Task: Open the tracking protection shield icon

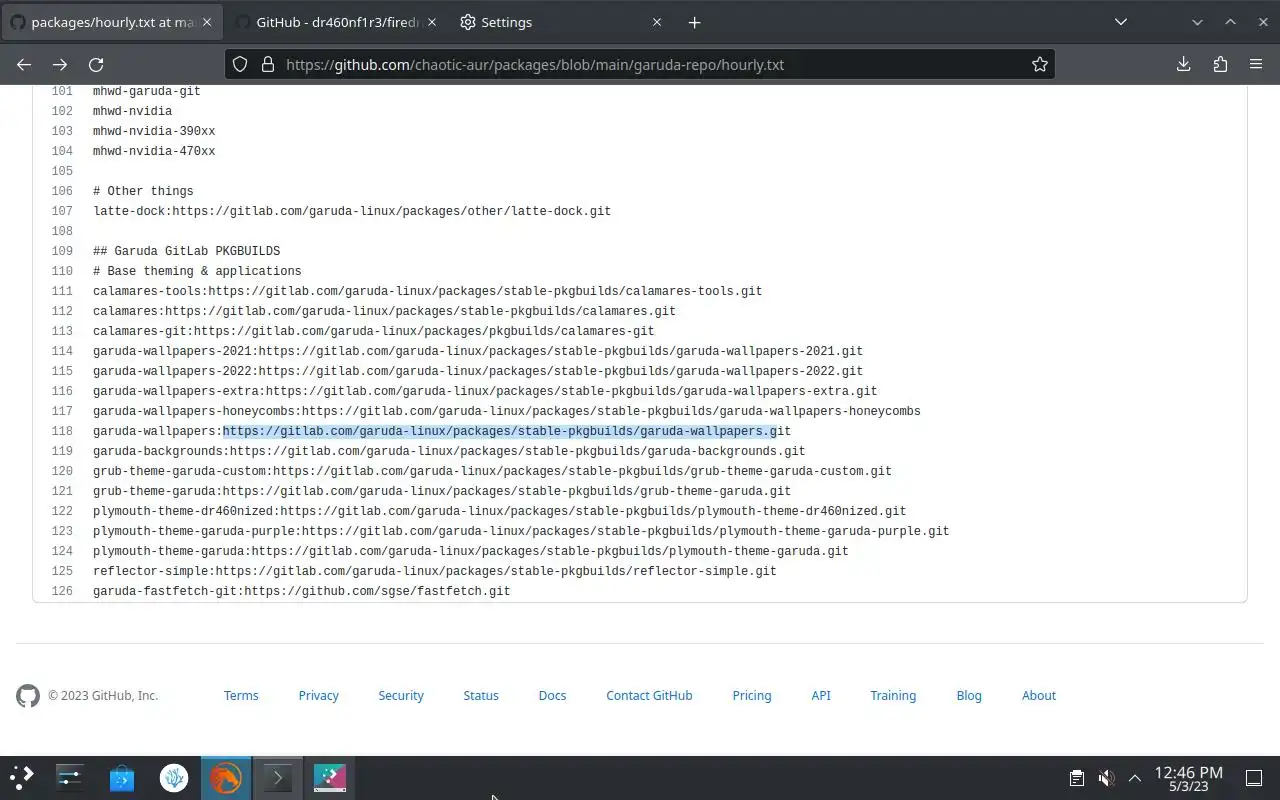Action: [x=240, y=64]
